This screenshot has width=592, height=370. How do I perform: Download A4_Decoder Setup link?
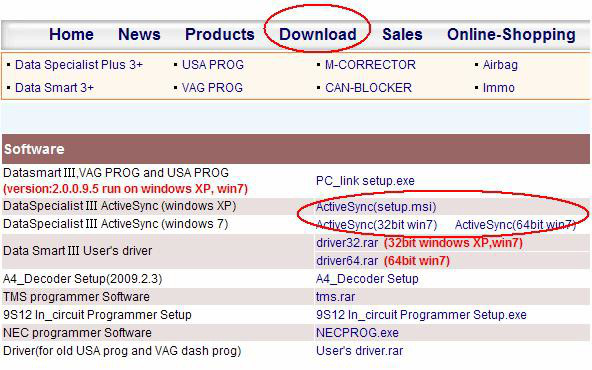point(367,279)
